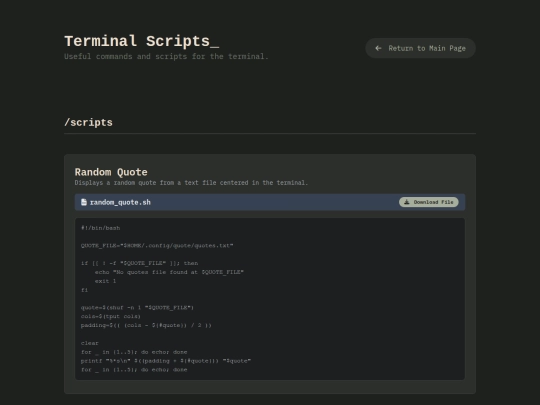540x405 pixels.
Task: Click the 'padding=$((' code line
Action: (x=146, y=325)
